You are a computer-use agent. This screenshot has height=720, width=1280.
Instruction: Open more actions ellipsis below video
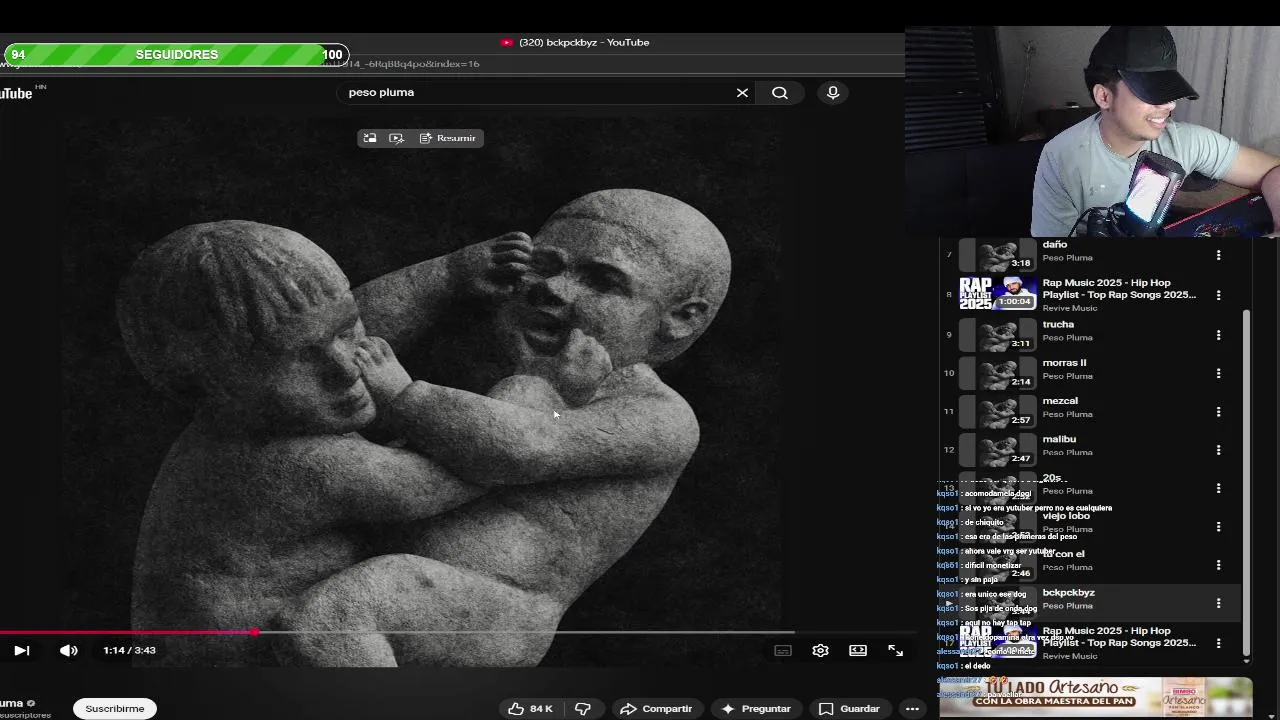tap(912, 708)
